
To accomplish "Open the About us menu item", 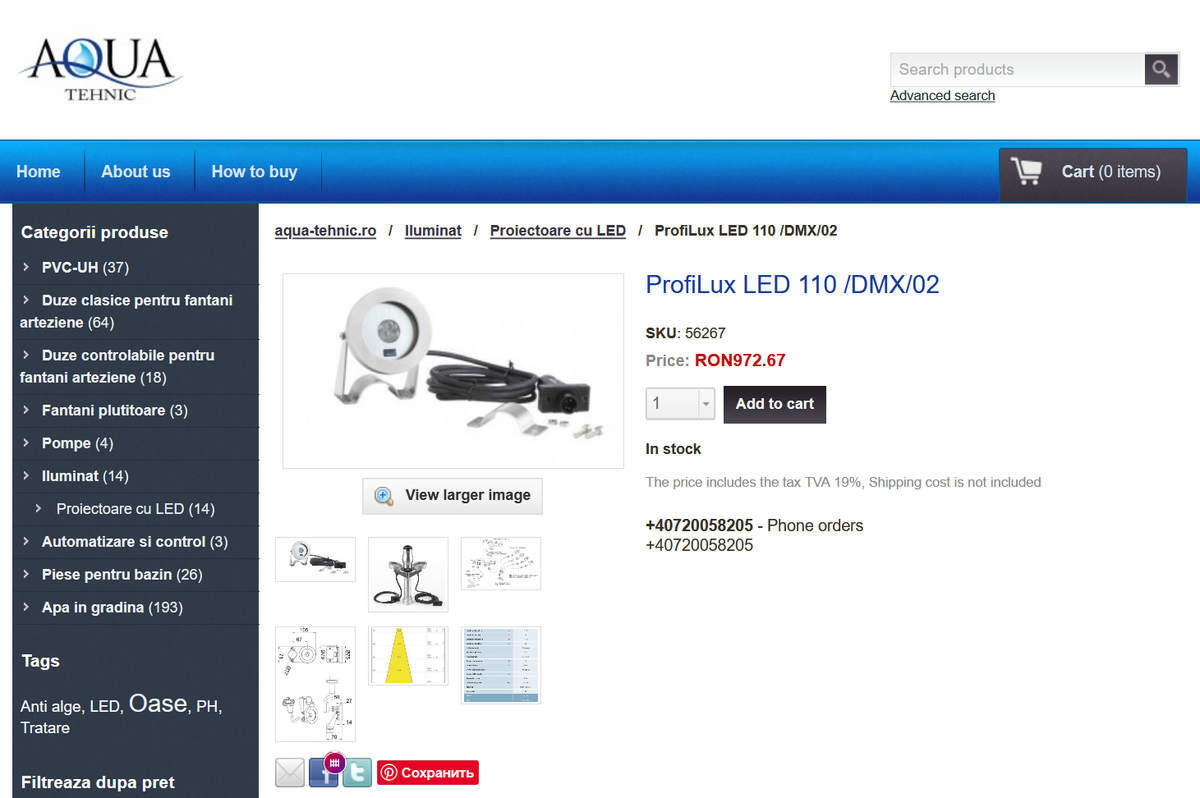I will pos(136,171).
